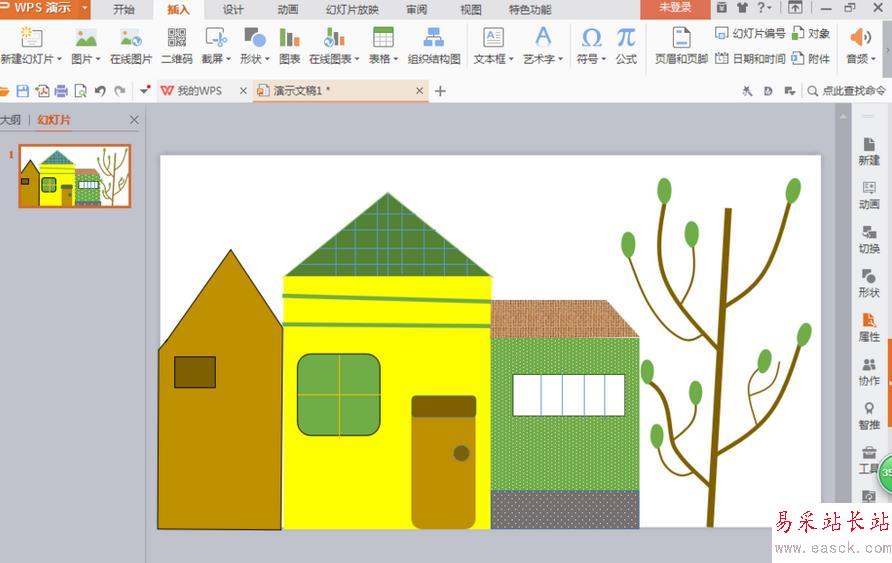The width and height of the screenshot is (892, 563).
Task: Click the save icon in quick toolbar
Action: 22,91
